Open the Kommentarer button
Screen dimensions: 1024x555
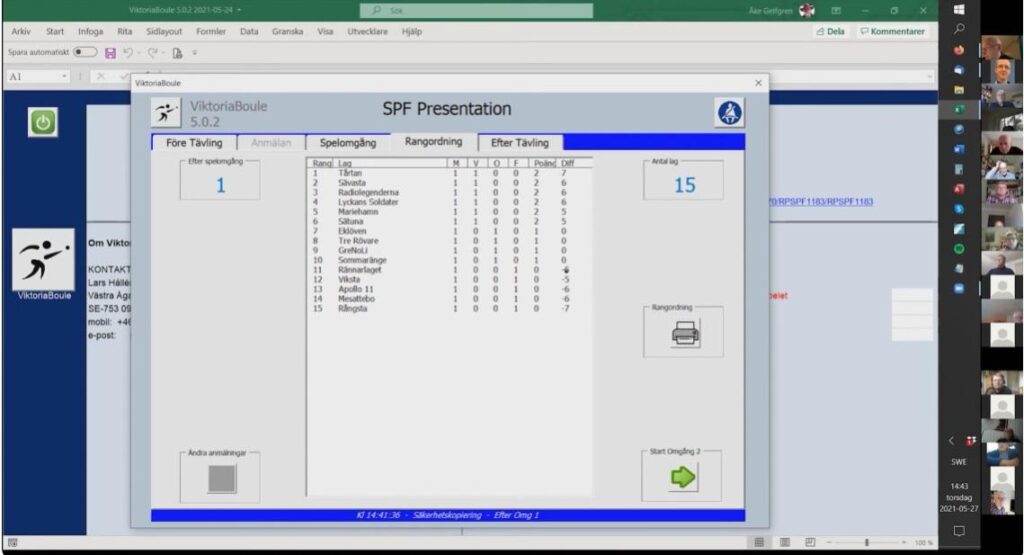coord(892,31)
